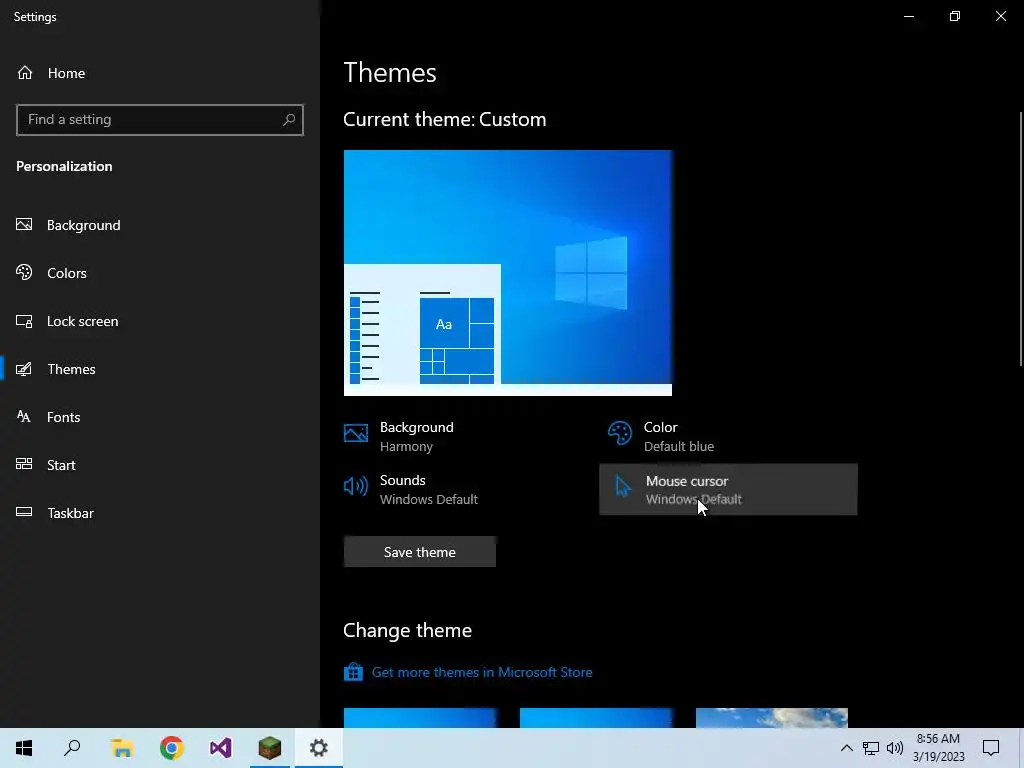Click the Background picture icon in sidebar
Viewport: 1024px width, 768px height.
pyautogui.click(x=24, y=225)
